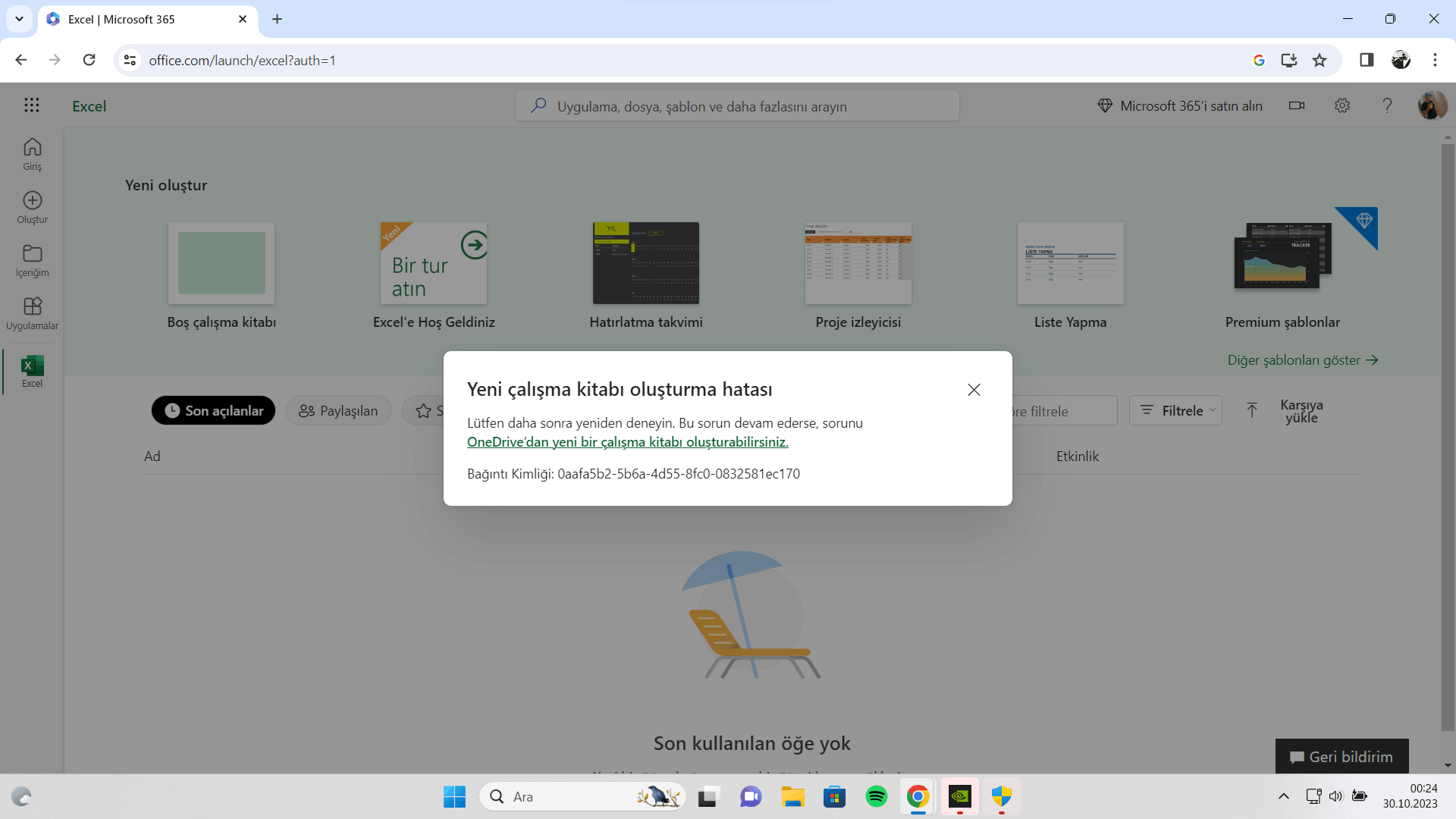Click Diğer şablonları göster link
1456x819 pixels.
[1302, 360]
